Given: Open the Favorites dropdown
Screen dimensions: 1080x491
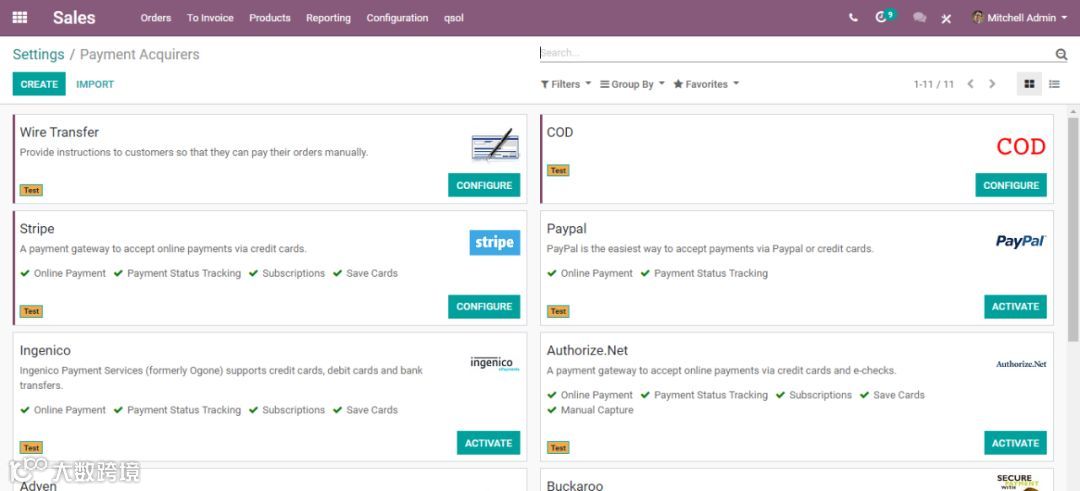Looking at the screenshot, I should pyautogui.click(x=706, y=84).
